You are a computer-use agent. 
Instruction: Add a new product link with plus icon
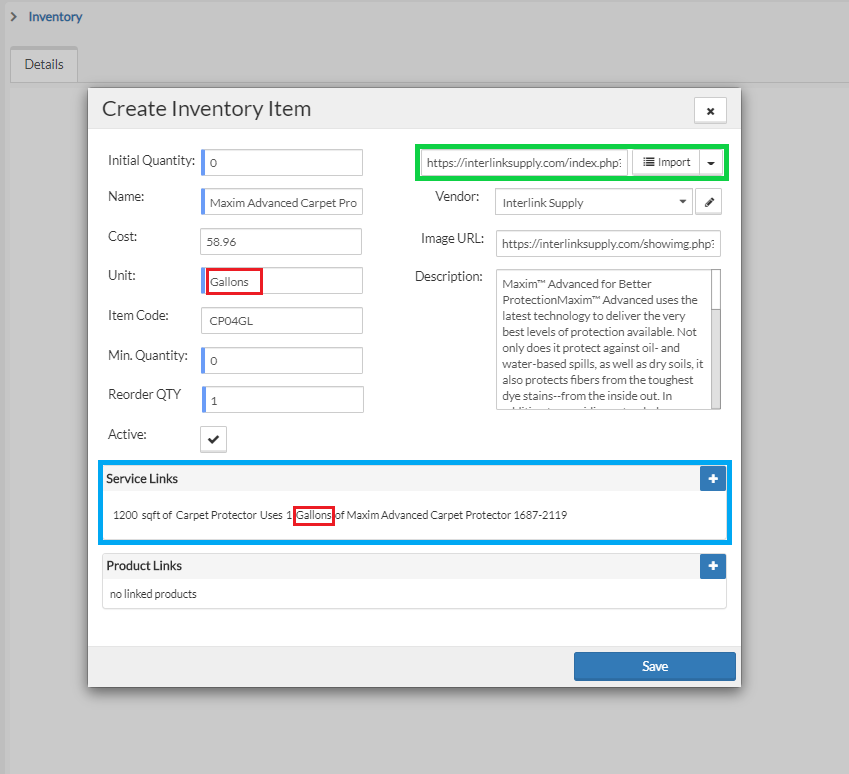[x=712, y=566]
